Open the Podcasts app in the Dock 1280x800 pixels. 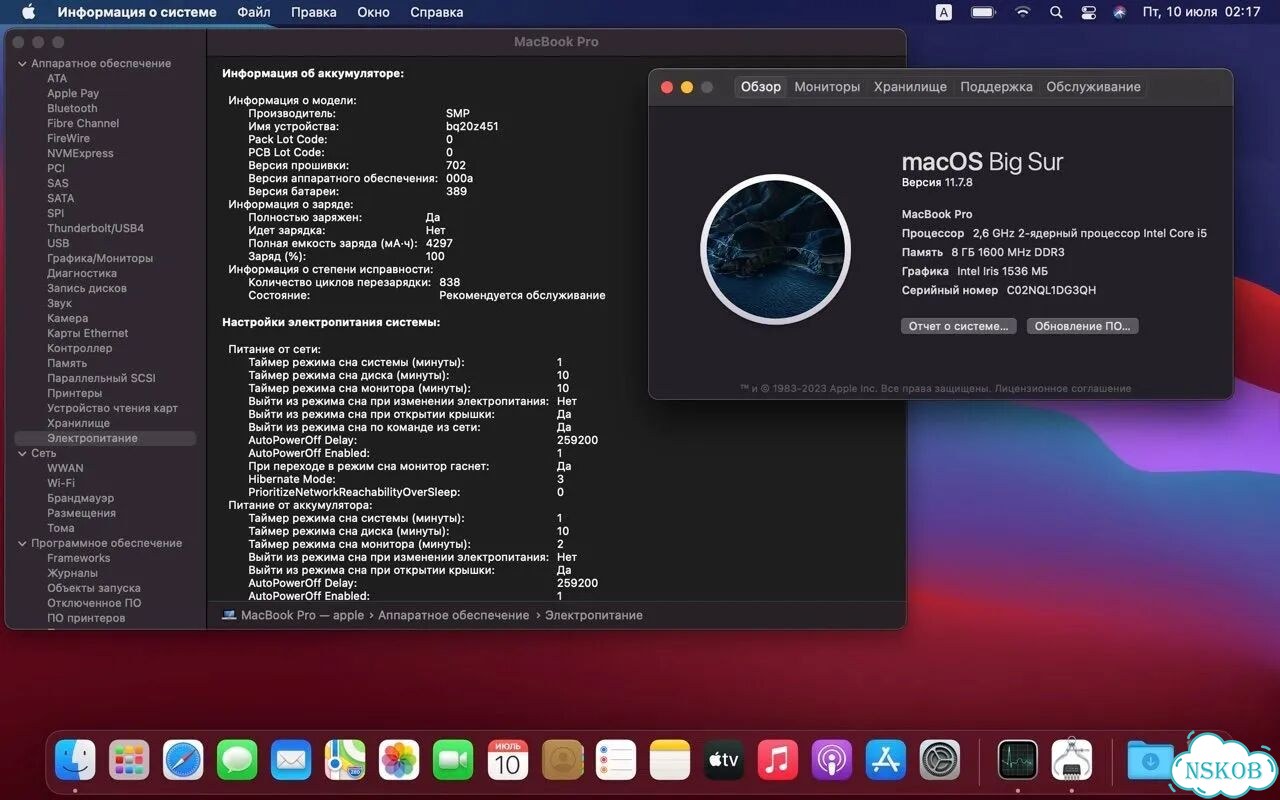[832, 760]
